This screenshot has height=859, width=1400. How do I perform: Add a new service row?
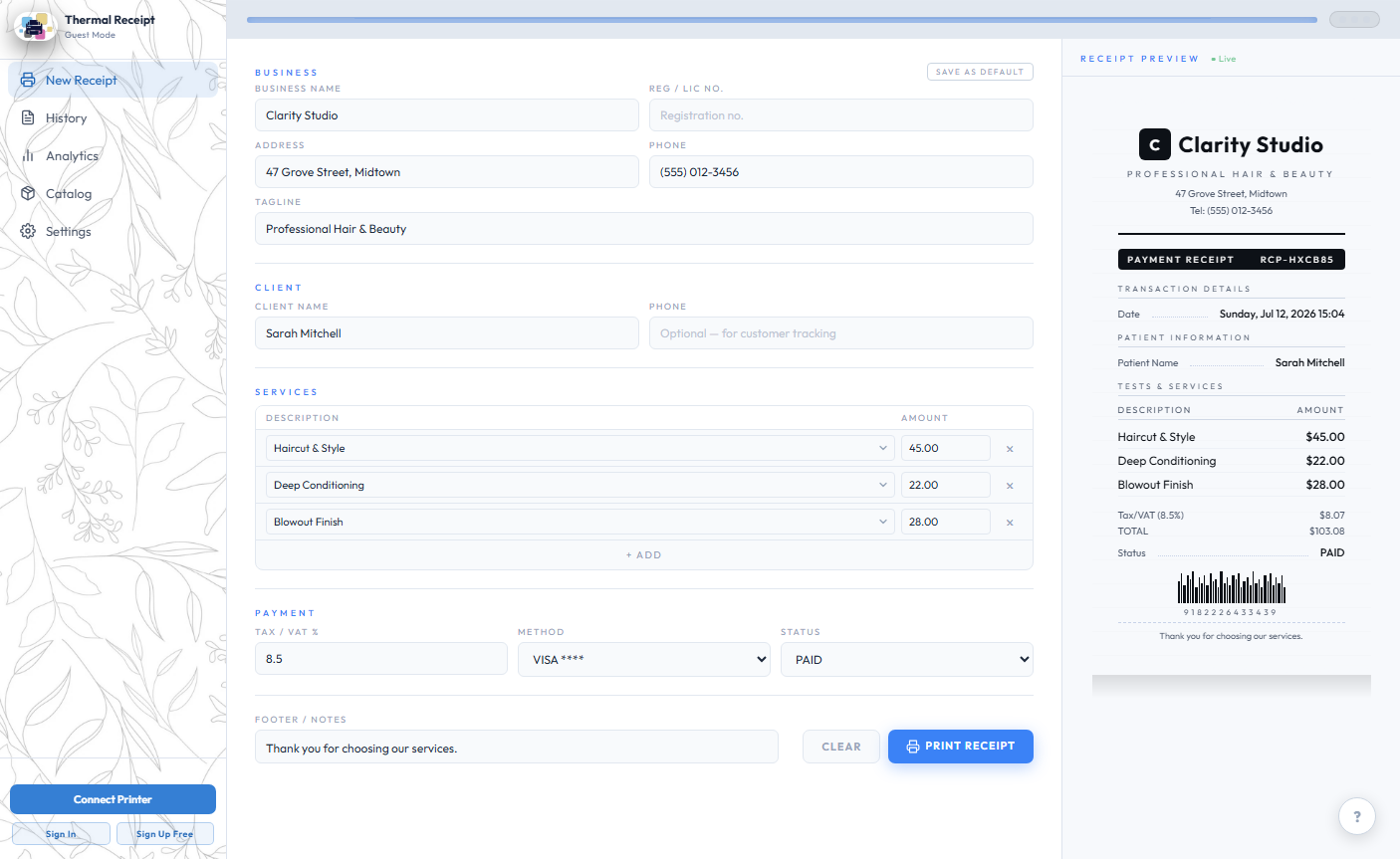643,554
